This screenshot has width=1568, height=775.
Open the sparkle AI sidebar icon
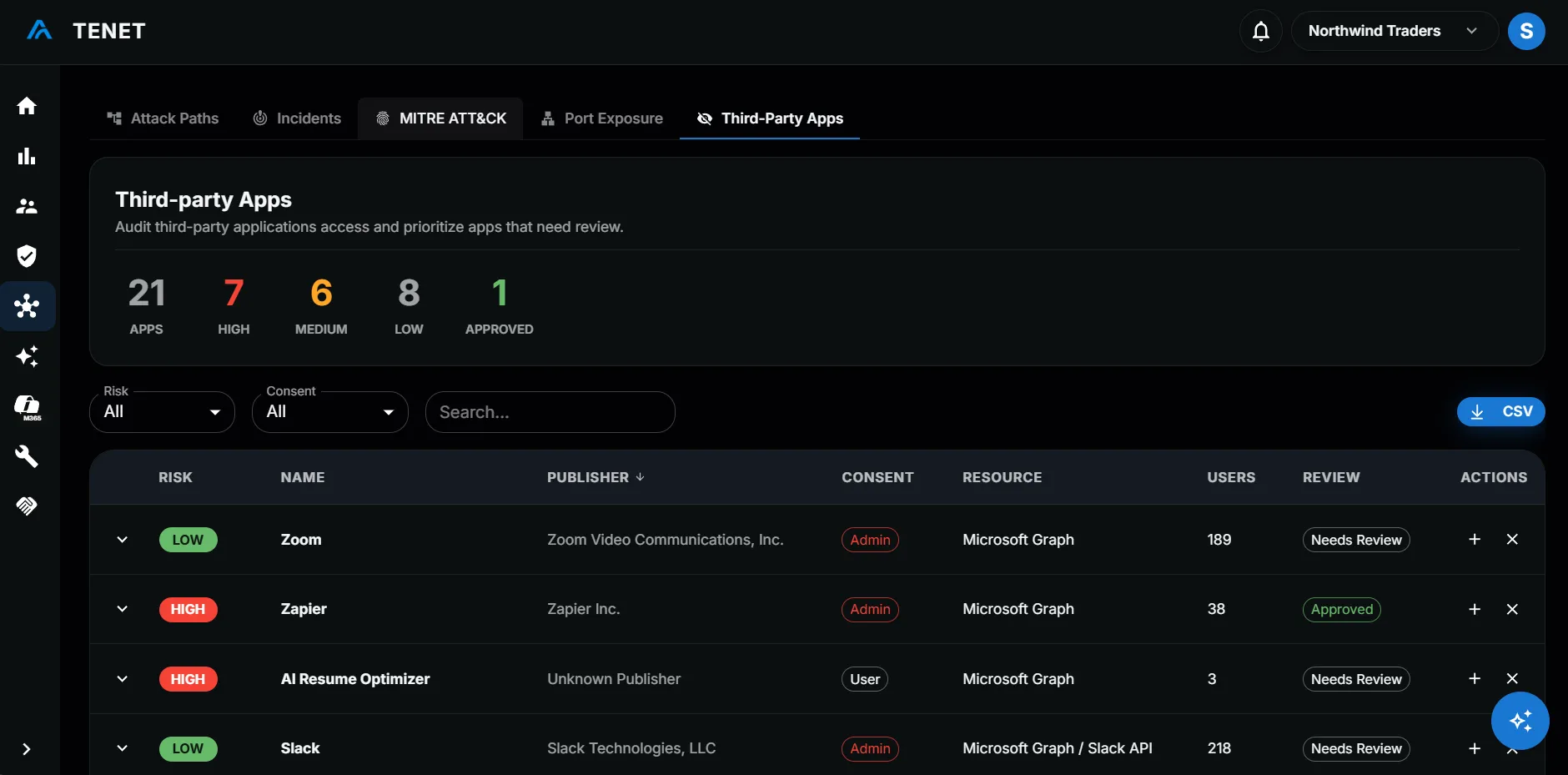coord(27,356)
